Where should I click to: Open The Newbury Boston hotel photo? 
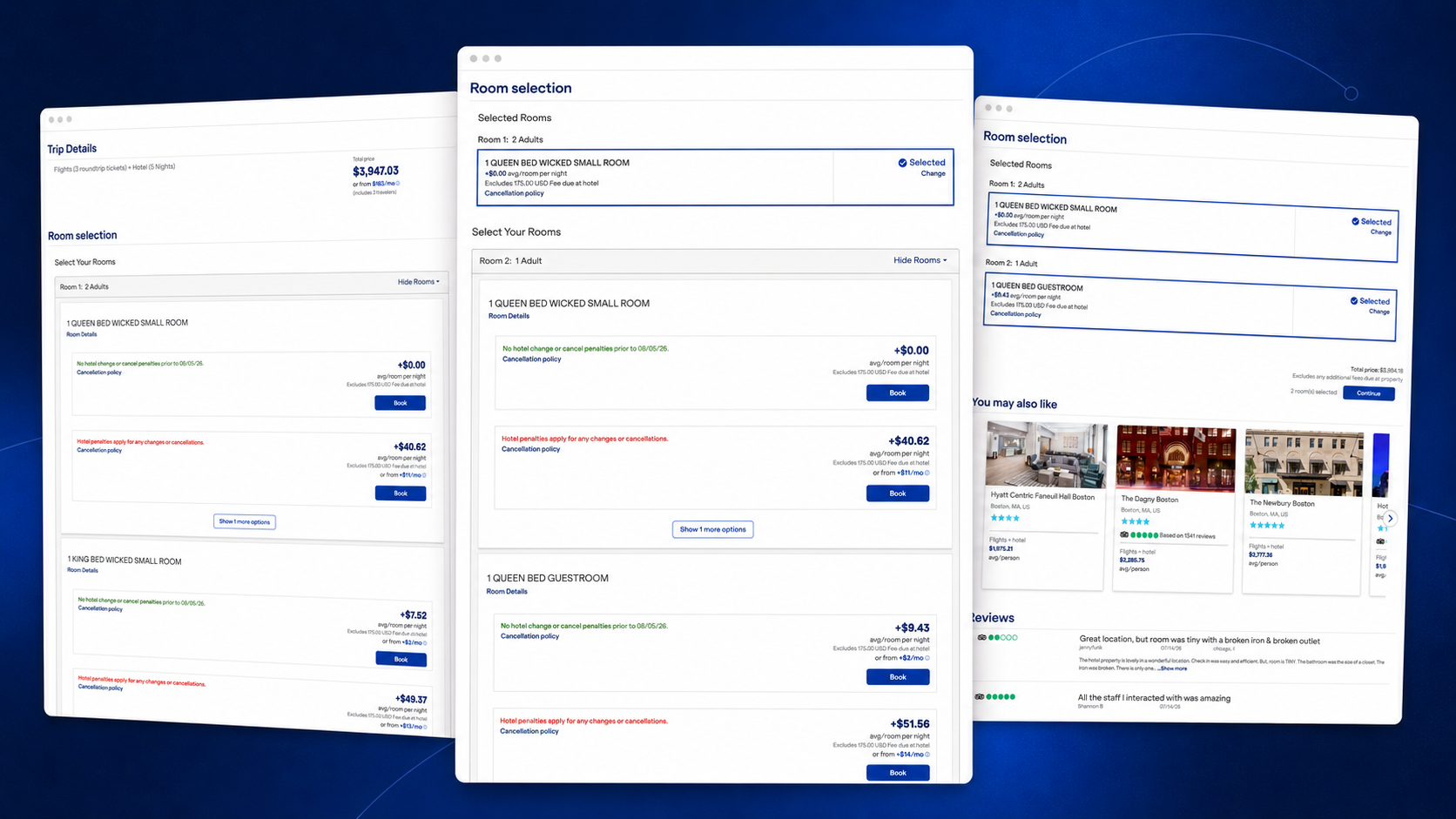click(1304, 463)
